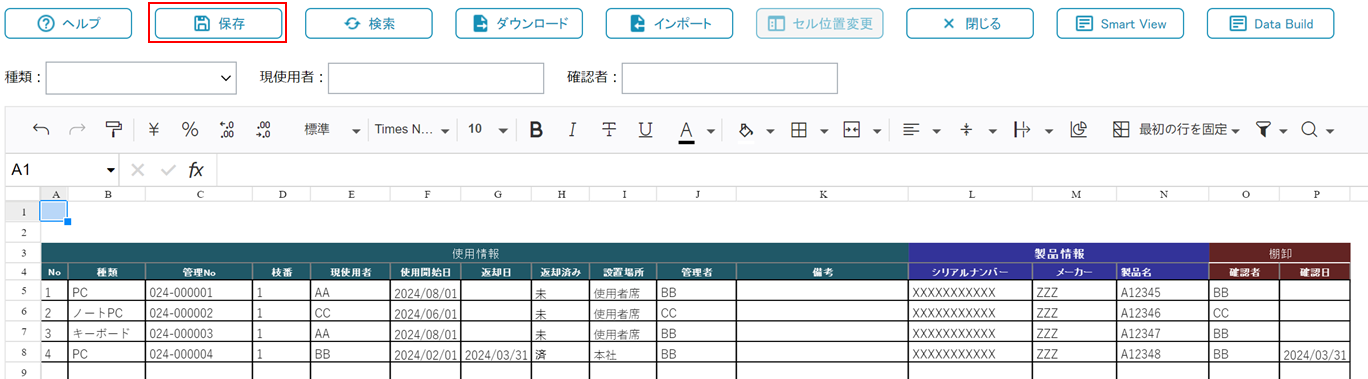1368x379 pixels.
Task: Click the text wrap icon
Action: 1022,130
